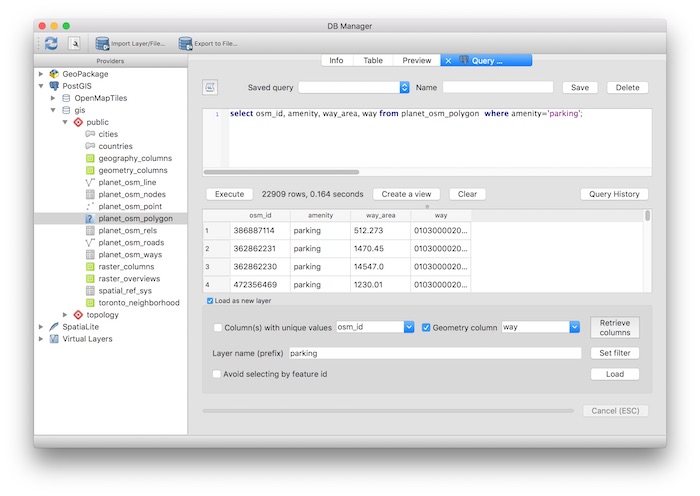Viewport: 700px width, 496px height.
Task: Select the Query tab
Action: point(487,60)
